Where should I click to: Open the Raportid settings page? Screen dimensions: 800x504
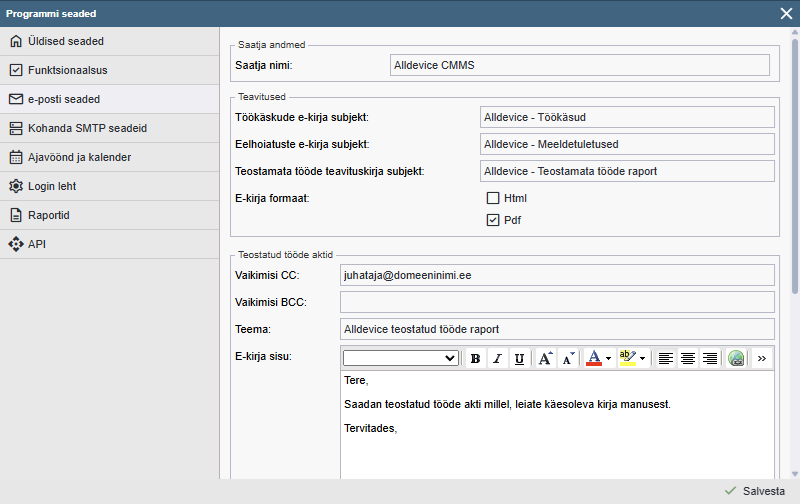tap(110, 216)
